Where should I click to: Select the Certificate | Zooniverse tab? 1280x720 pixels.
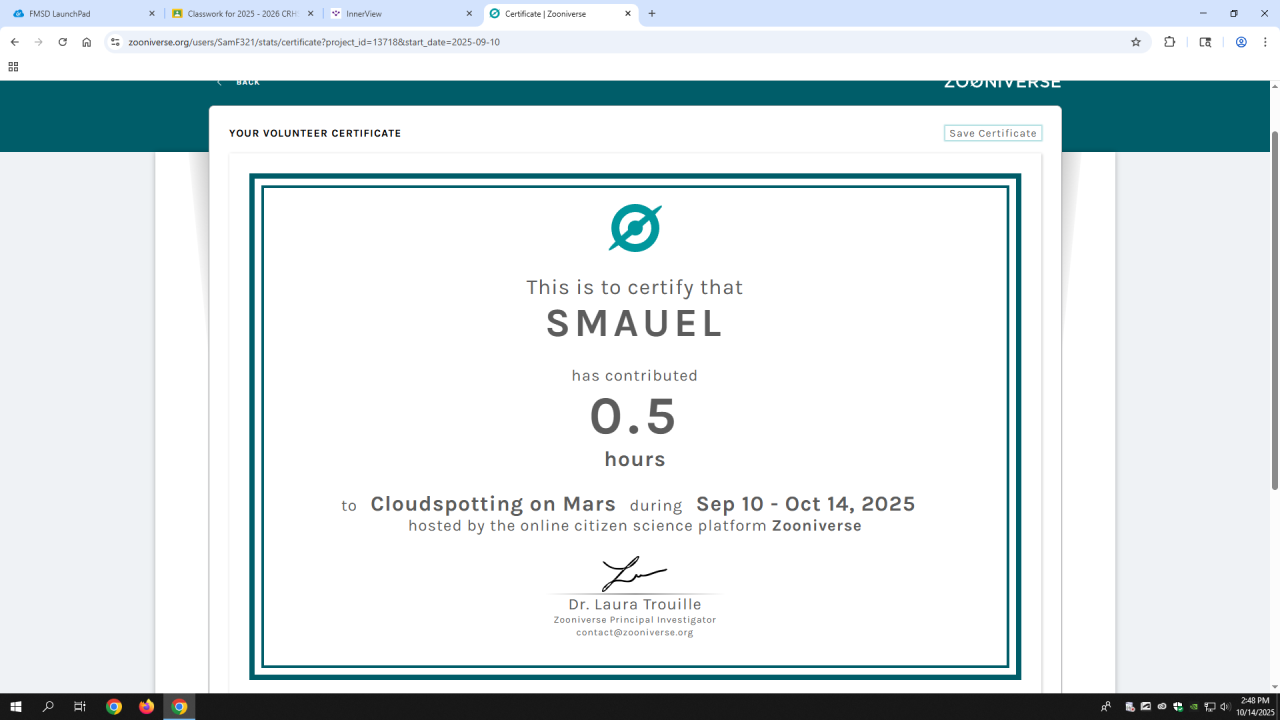tap(561, 14)
